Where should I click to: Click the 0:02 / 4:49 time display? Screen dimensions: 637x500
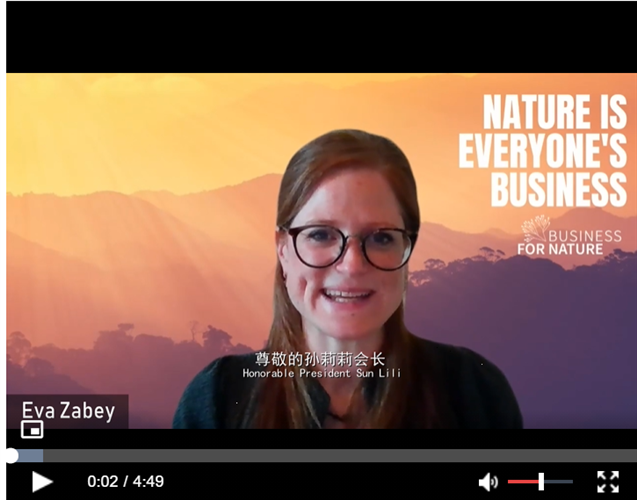126,482
